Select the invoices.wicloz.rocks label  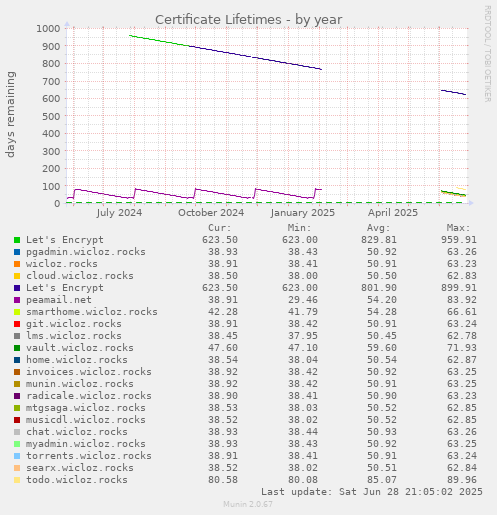pos(89,372)
